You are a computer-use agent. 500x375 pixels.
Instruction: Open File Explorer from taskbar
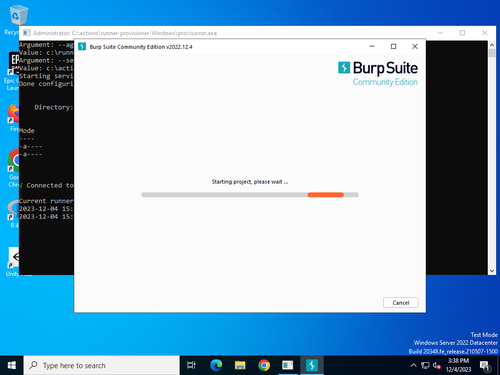click(x=240, y=366)
